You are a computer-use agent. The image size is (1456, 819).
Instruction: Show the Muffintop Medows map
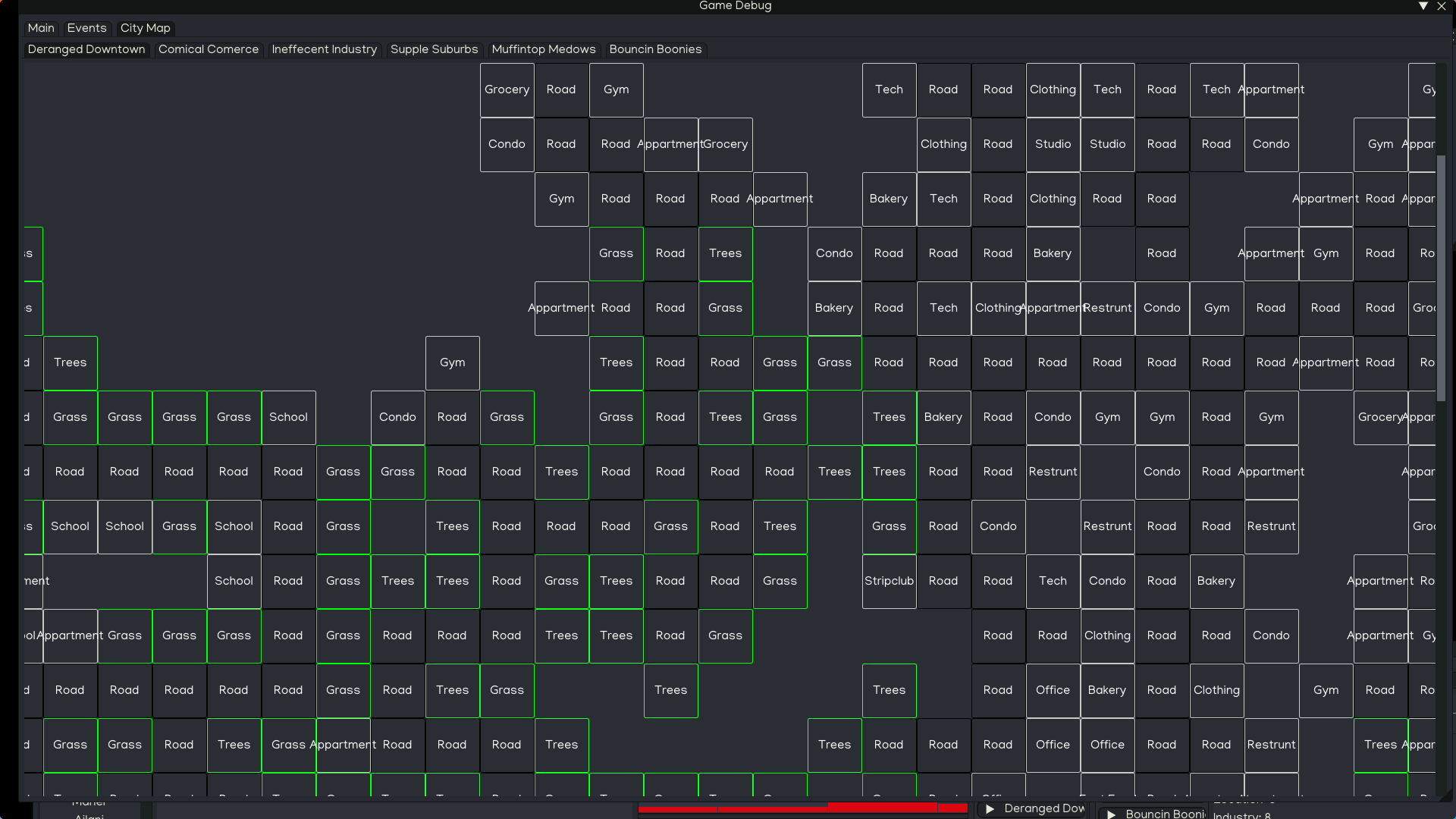coord(543,49)
